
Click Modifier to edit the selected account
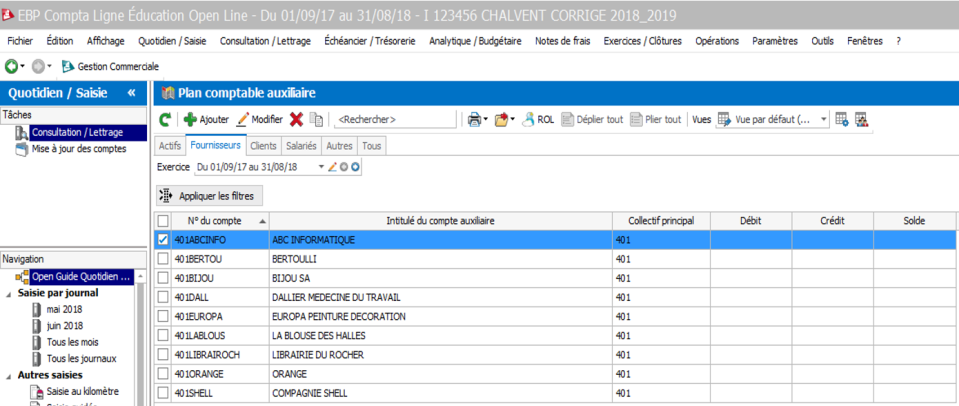[x=259, y=120]
